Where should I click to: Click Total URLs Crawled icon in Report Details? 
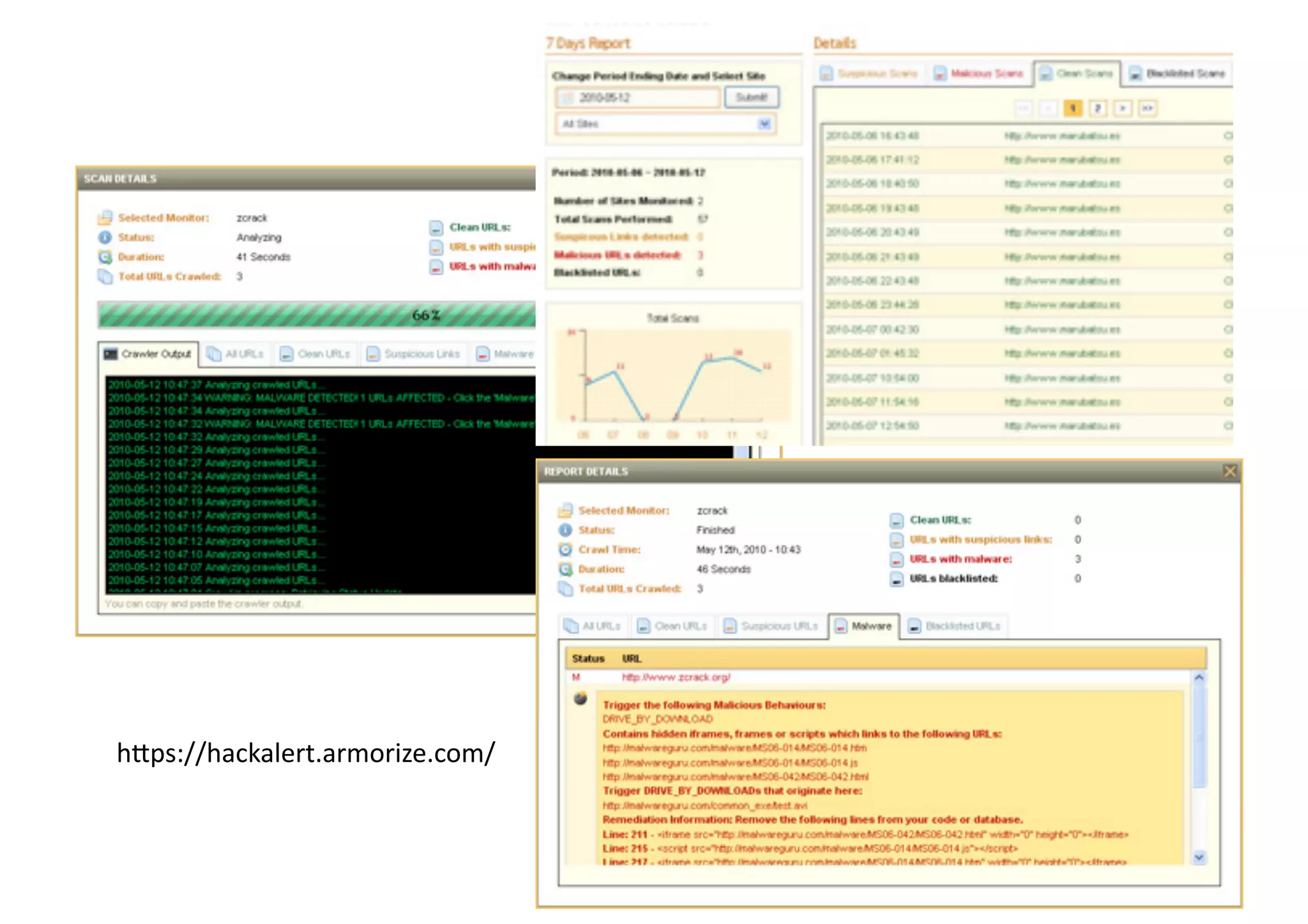tap(565, 589)
